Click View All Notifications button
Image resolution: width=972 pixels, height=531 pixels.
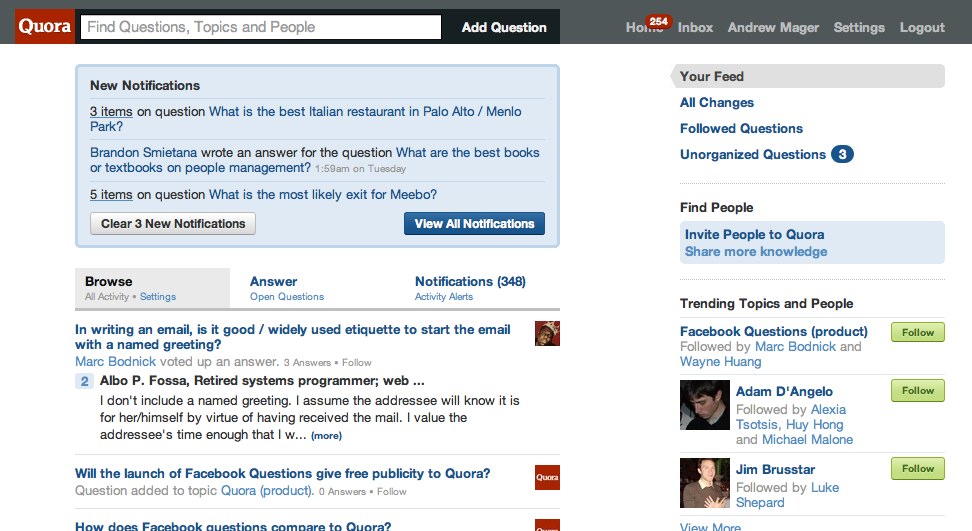(474, 224)
